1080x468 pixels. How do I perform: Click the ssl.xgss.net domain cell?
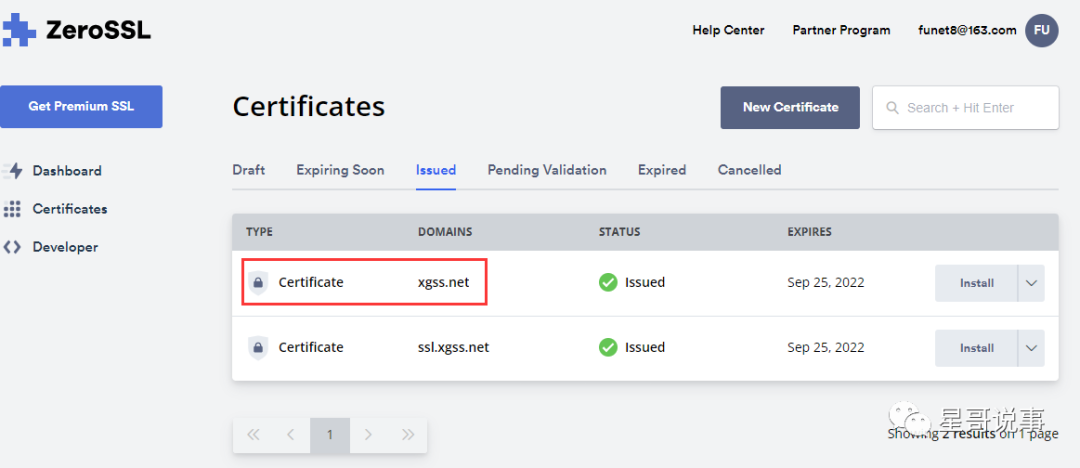coord(453,347)
